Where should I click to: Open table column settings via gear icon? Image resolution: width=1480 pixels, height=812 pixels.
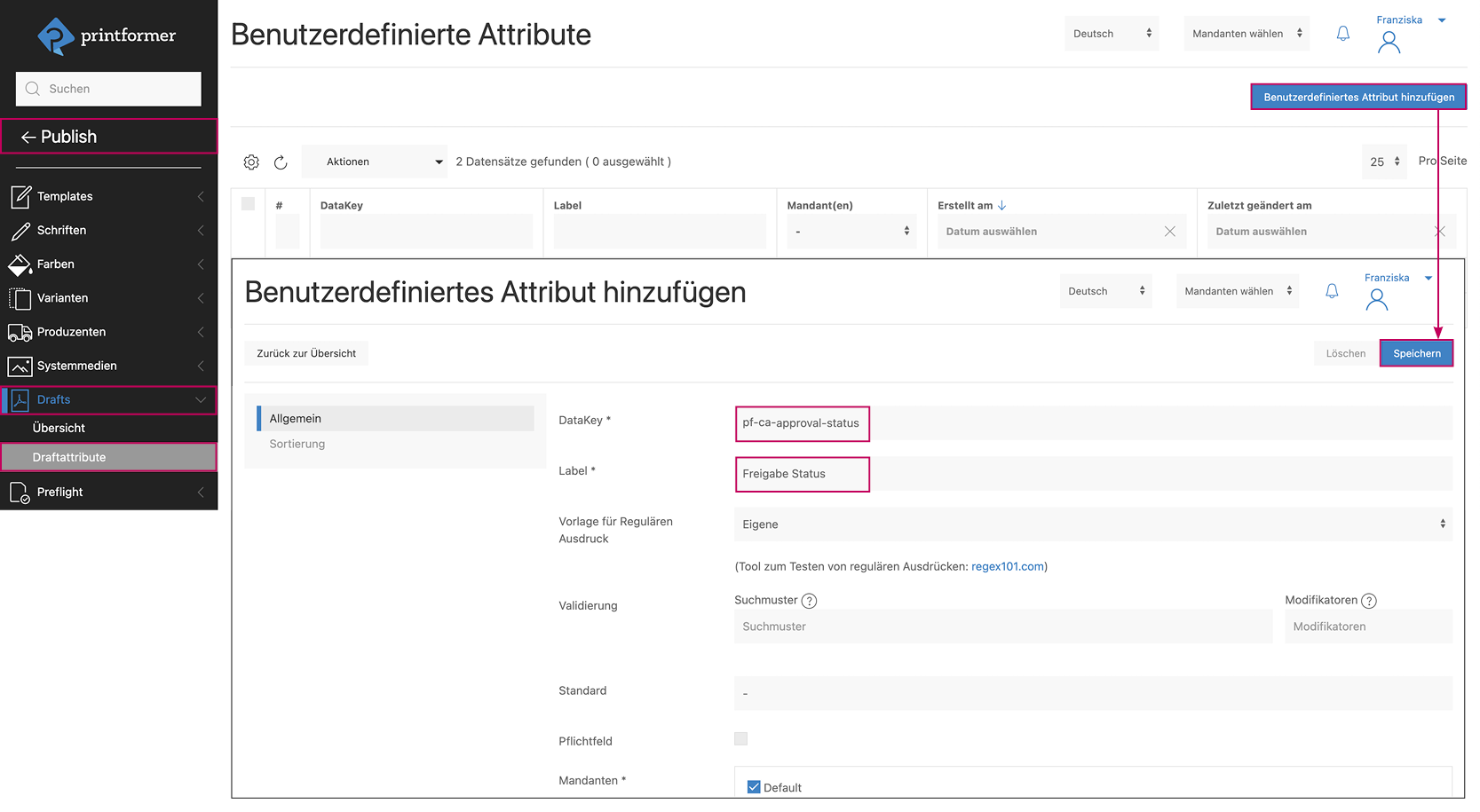coord(251,162)
